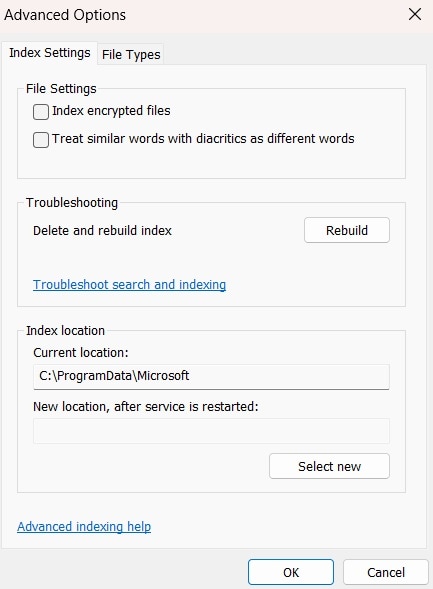Viewport: 433px width, 589px height.
Task: Click the 'Advanced Options' title text
Action: click(65, 15)
